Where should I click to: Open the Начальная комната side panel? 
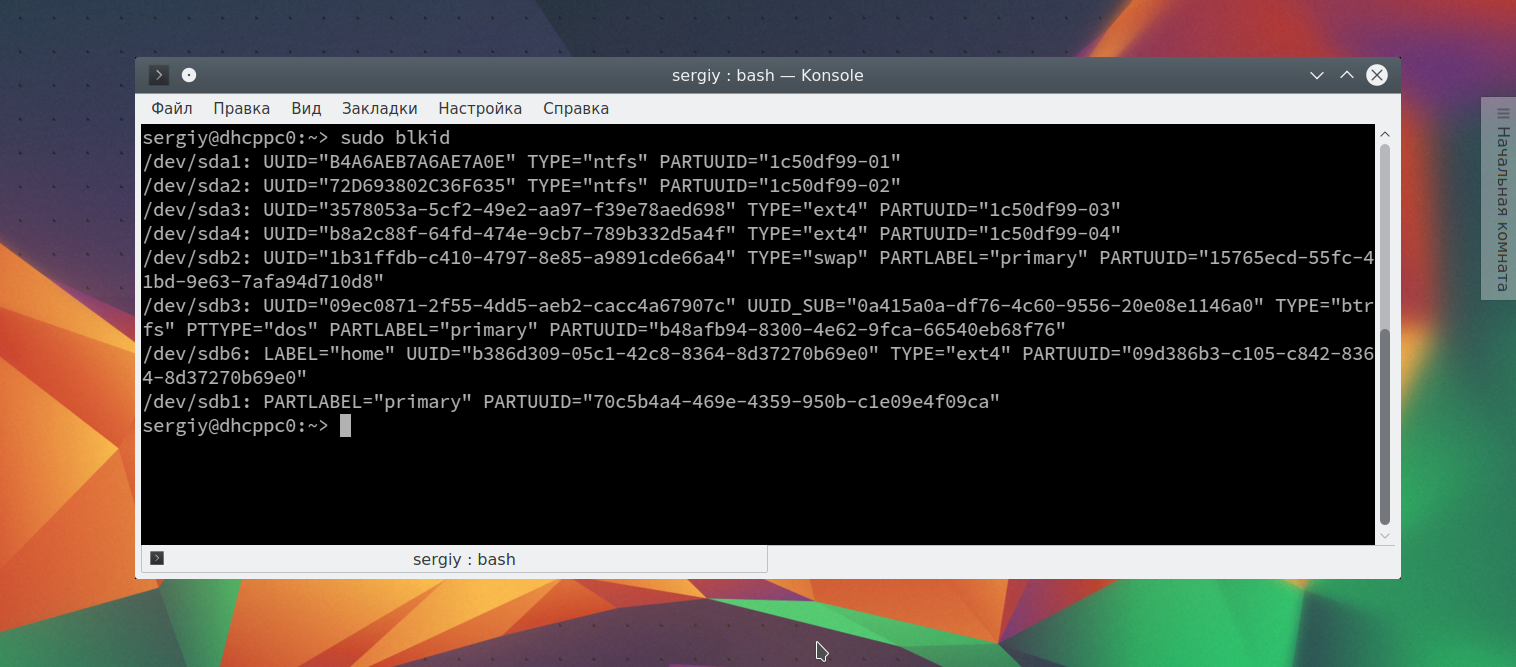pos(1499,197)
